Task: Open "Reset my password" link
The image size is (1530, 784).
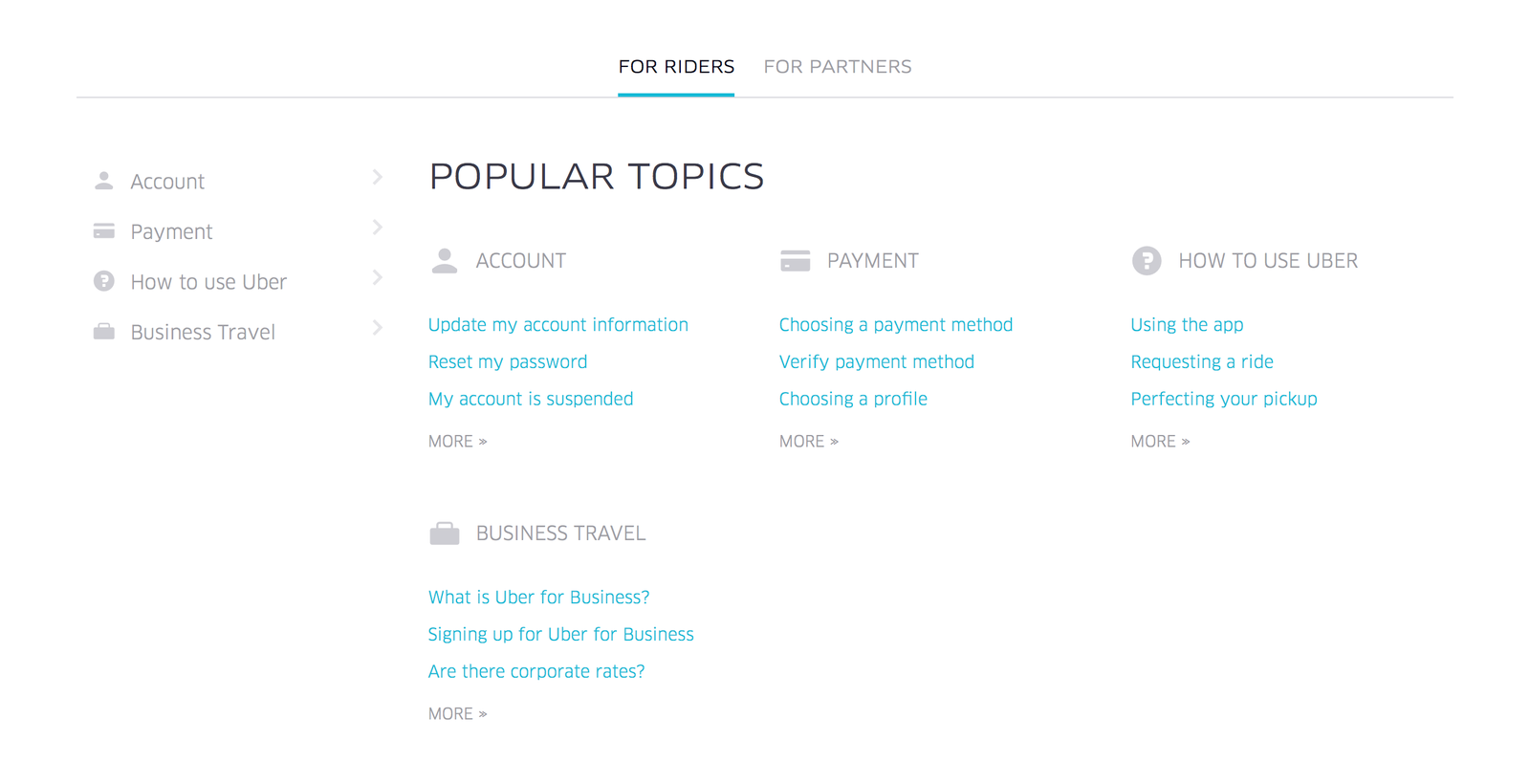Action: point(508,362)
